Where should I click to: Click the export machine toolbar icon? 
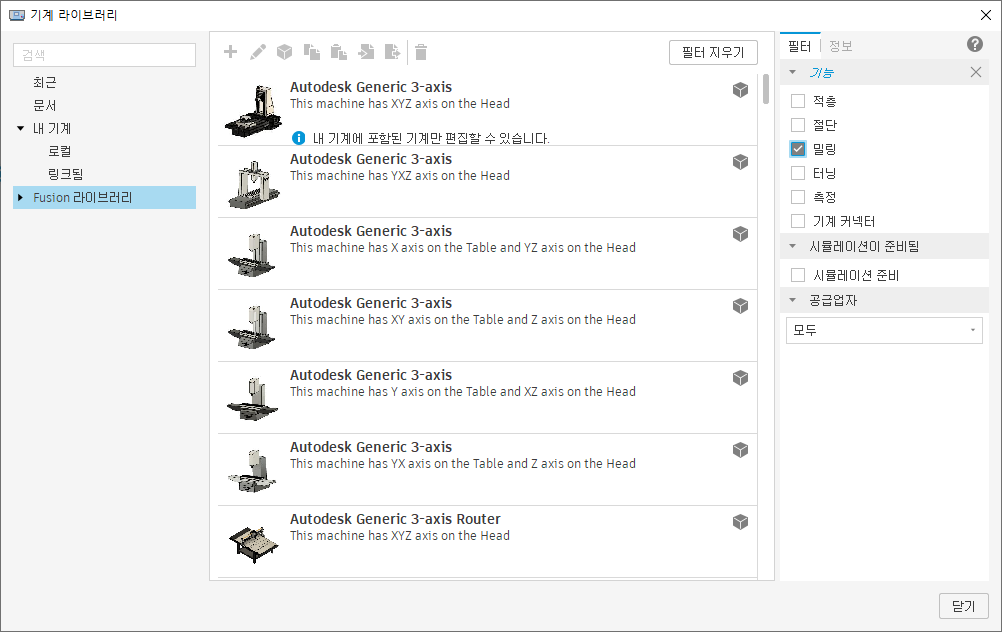[x=392, y=52]
